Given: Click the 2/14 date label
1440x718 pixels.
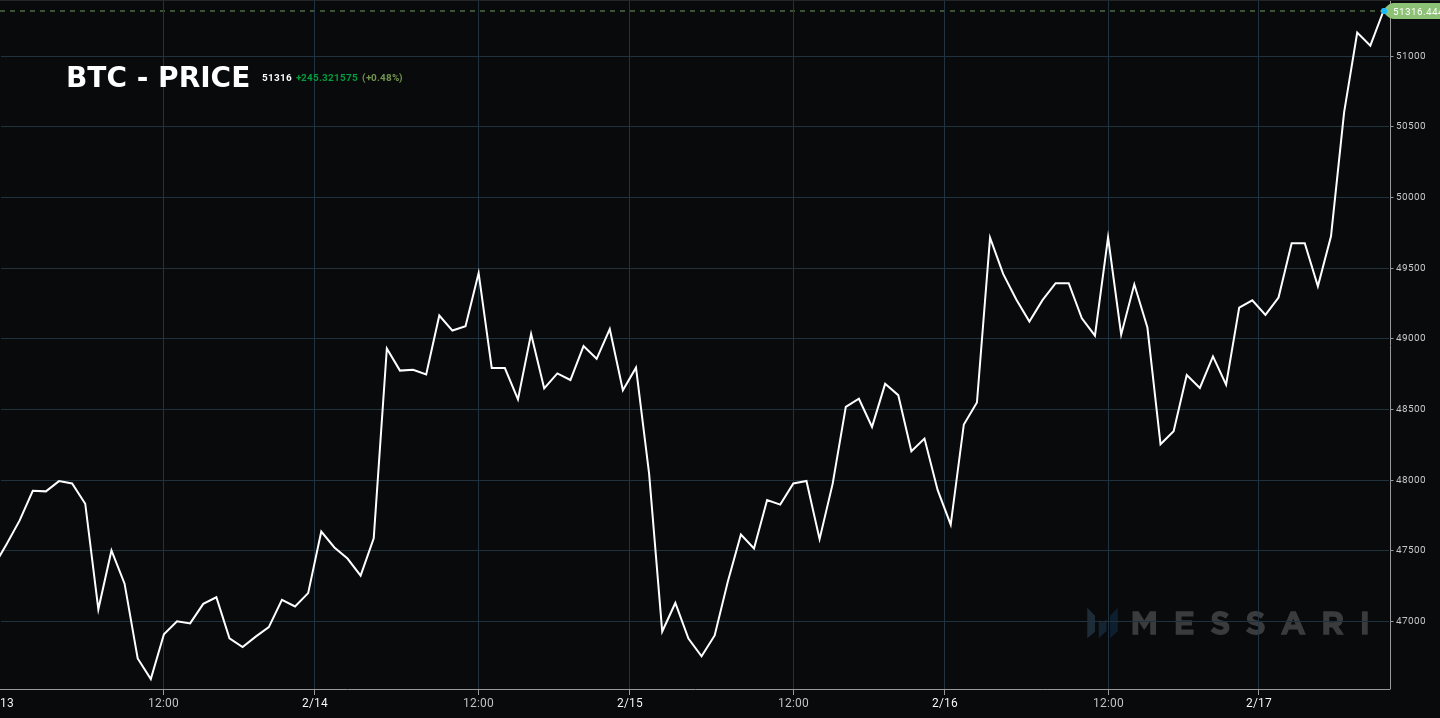Looking at the screenshot, I should pos(314,703).
